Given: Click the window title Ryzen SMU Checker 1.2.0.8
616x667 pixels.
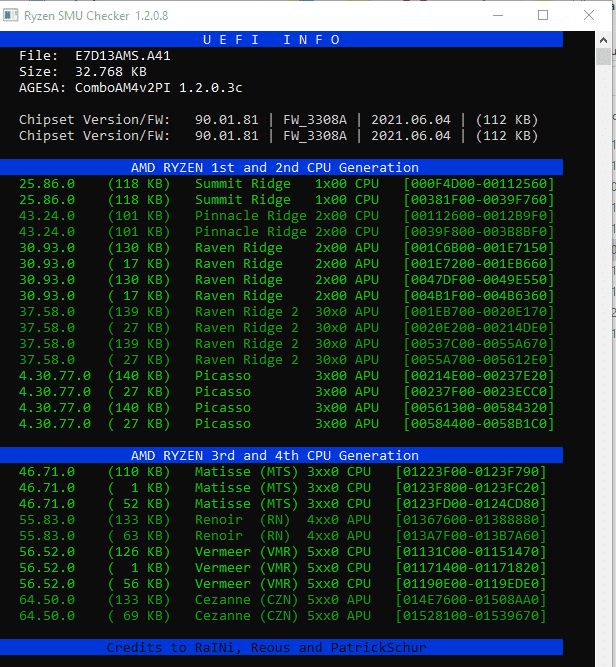Looking at the screenshot, I should click(96, 16).
